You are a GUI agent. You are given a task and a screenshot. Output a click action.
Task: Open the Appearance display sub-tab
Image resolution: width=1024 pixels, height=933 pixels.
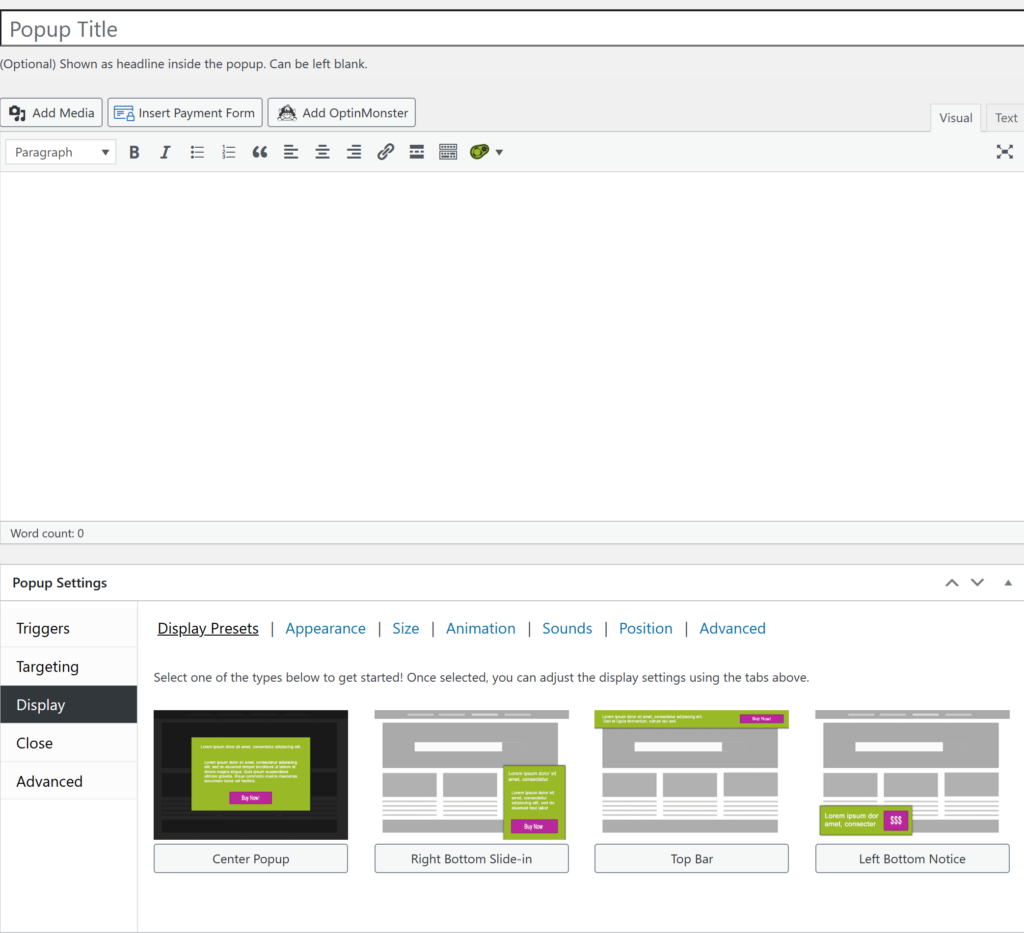coord(325,629)
